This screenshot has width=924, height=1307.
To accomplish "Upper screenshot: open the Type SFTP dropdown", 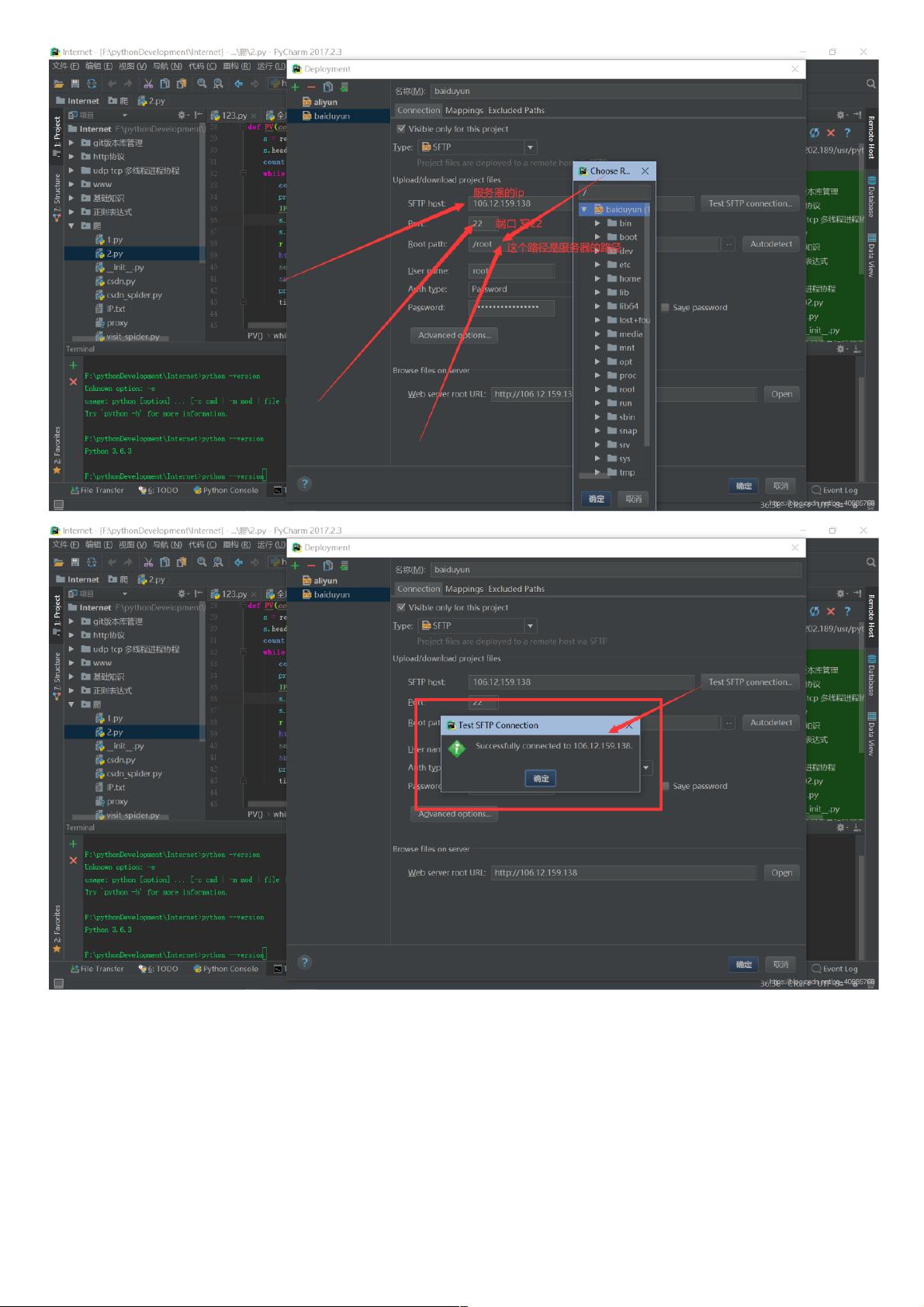I will 531,147.
